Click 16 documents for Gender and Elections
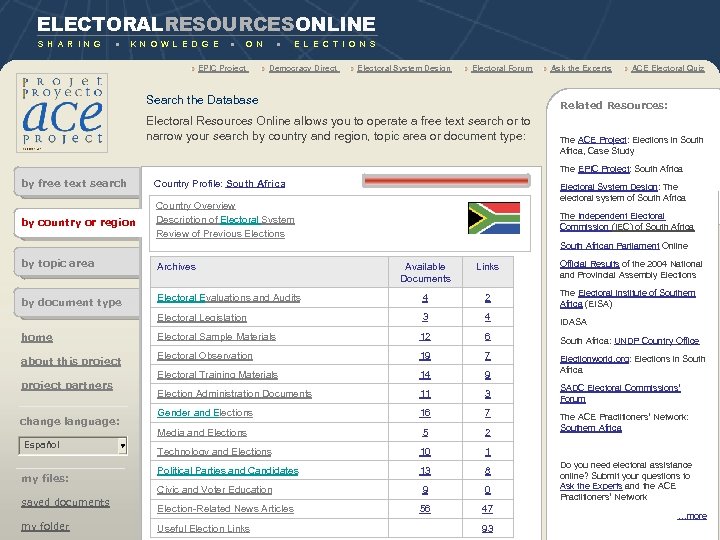This screenshot has width=720, height=540. click(425, 413)
